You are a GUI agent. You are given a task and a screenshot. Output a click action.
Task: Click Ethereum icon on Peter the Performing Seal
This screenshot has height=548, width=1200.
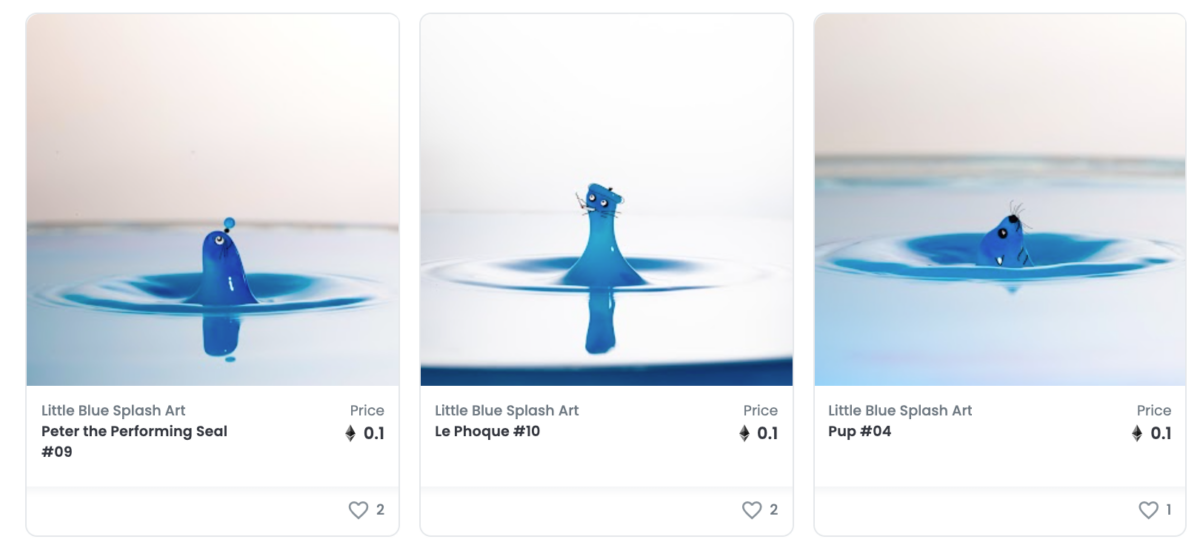pos(350,433)
